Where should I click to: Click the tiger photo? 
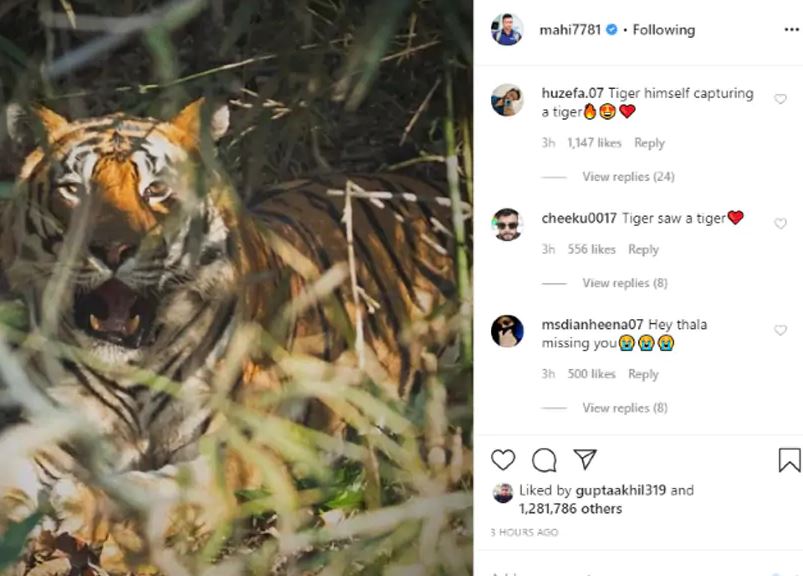tap(236, 288)
